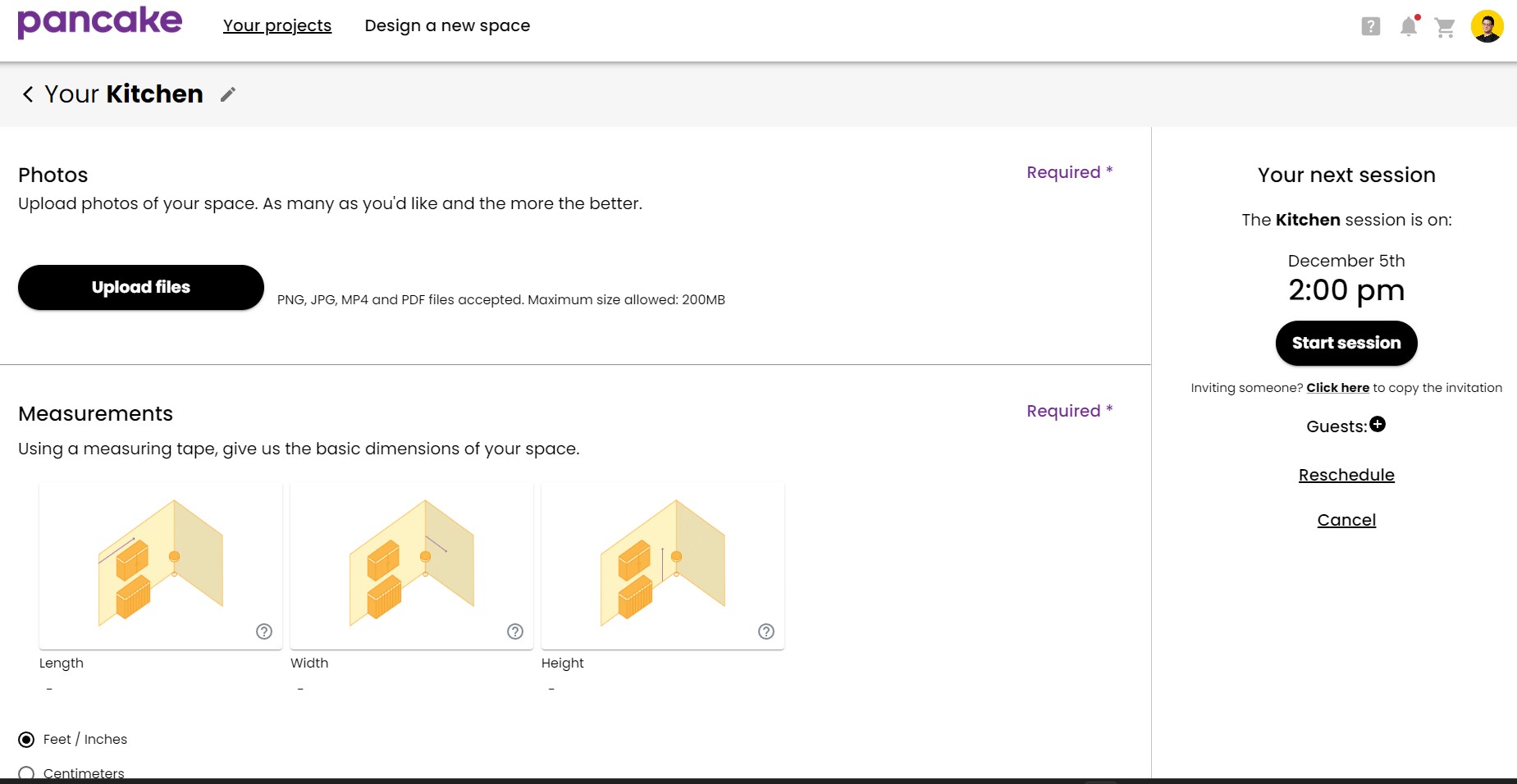Open the user profile avatar
This screenshot has width=1517, height=784.
pyautogui.click(x=1487, y=26)
